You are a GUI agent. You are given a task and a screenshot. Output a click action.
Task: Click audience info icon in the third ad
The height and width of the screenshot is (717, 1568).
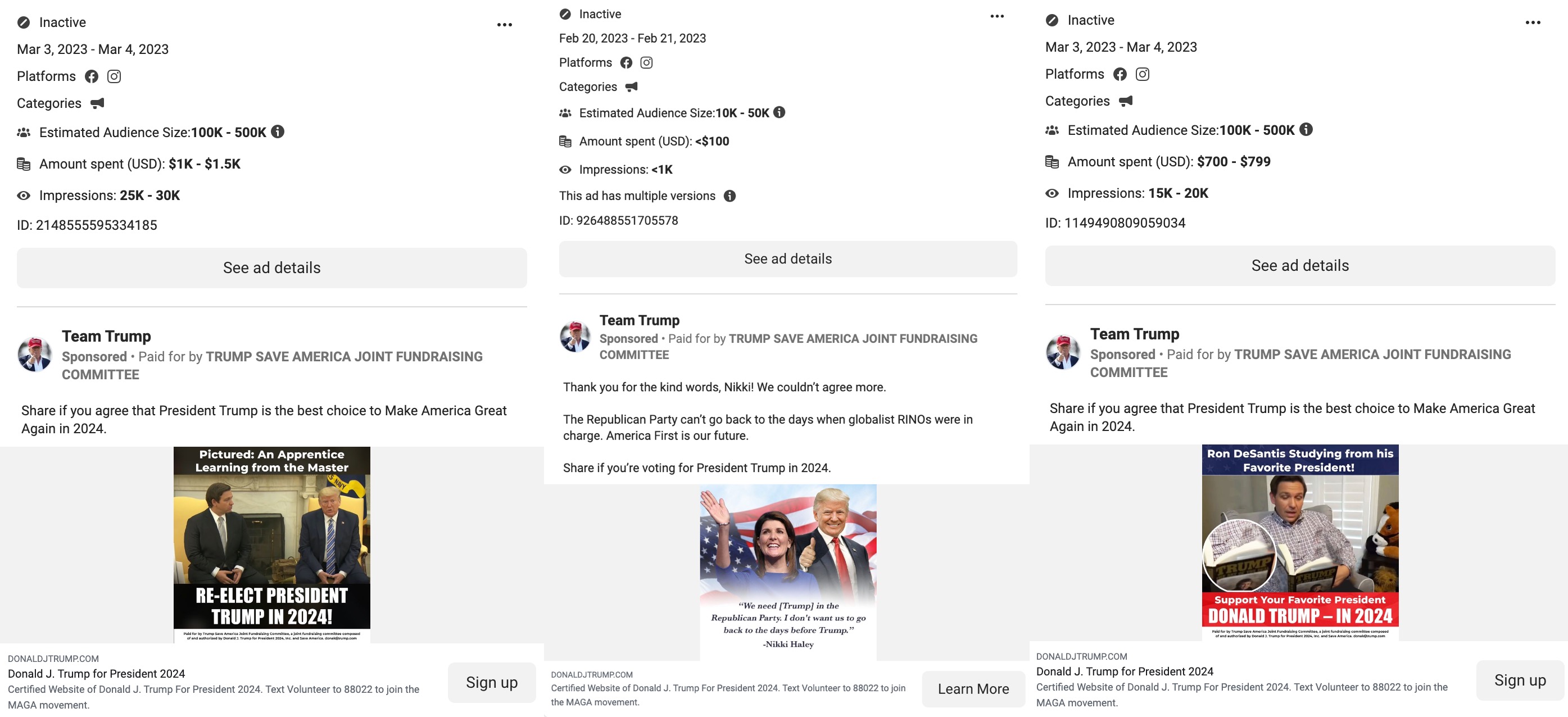(x=1306, y=129)
